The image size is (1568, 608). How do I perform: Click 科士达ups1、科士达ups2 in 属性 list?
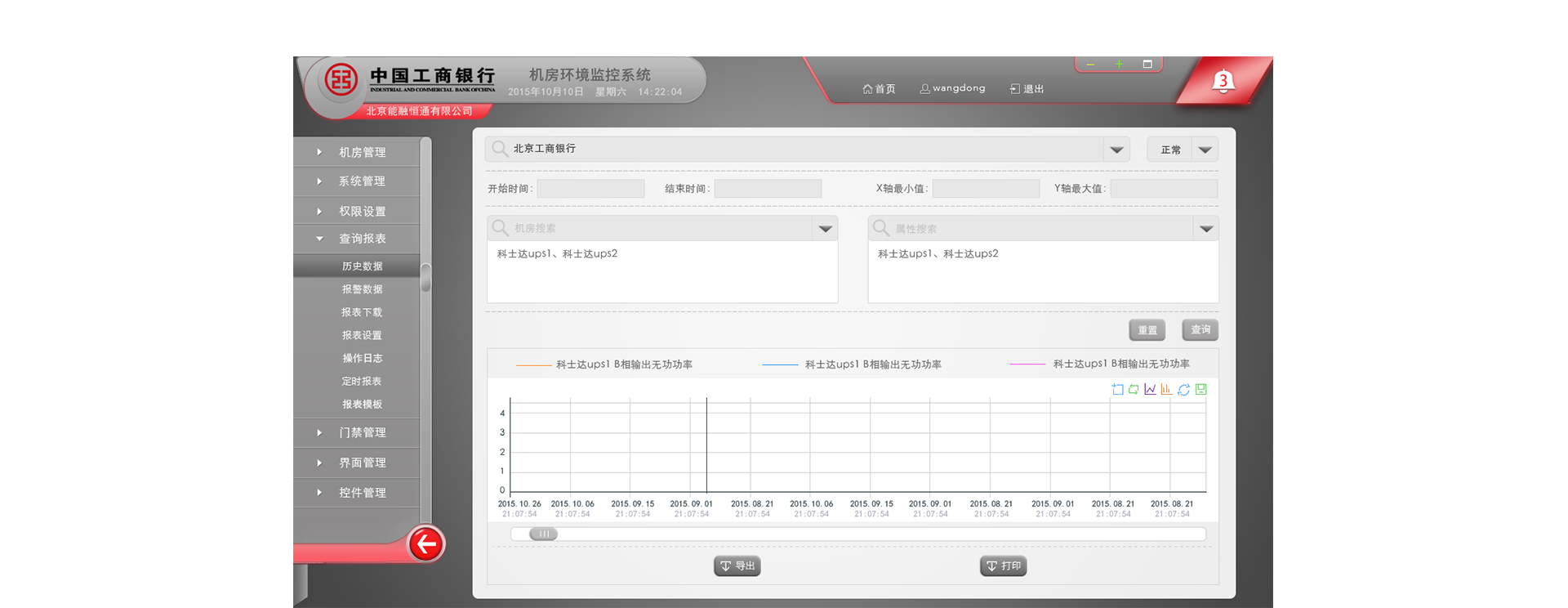[x=938, y=253]
